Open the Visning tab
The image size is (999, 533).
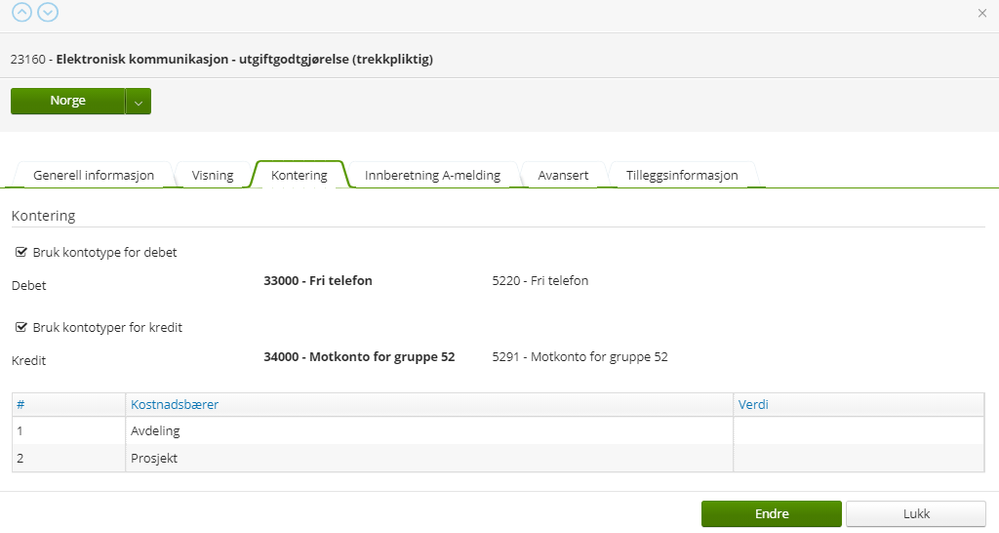[x=212, y=175]
